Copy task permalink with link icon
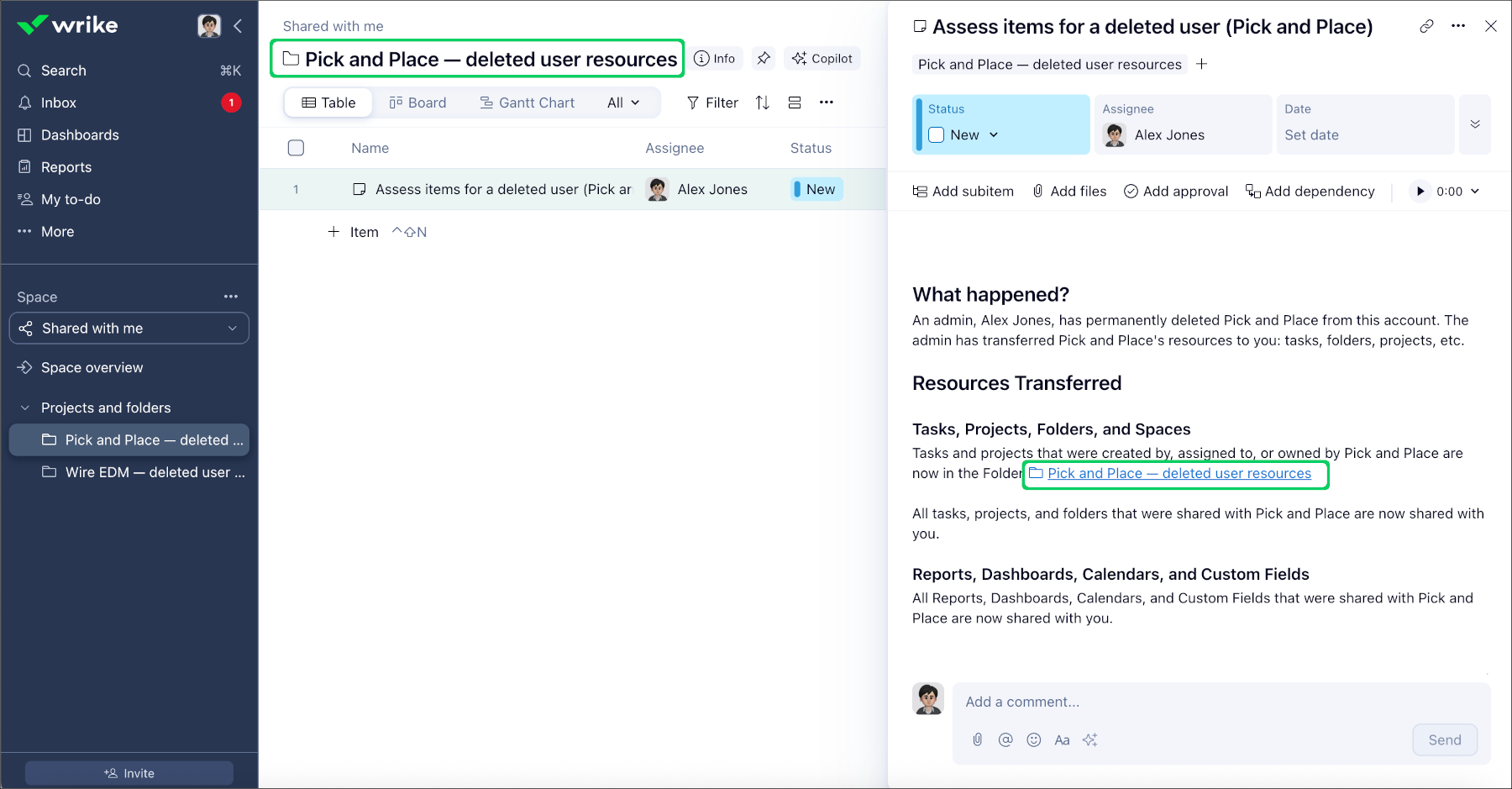1512x789 pixels. coord(1425,27)
